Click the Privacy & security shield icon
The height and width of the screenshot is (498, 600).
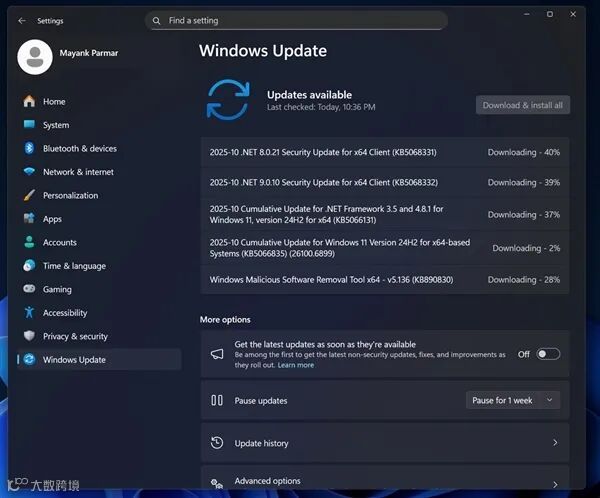coord(29,336)
